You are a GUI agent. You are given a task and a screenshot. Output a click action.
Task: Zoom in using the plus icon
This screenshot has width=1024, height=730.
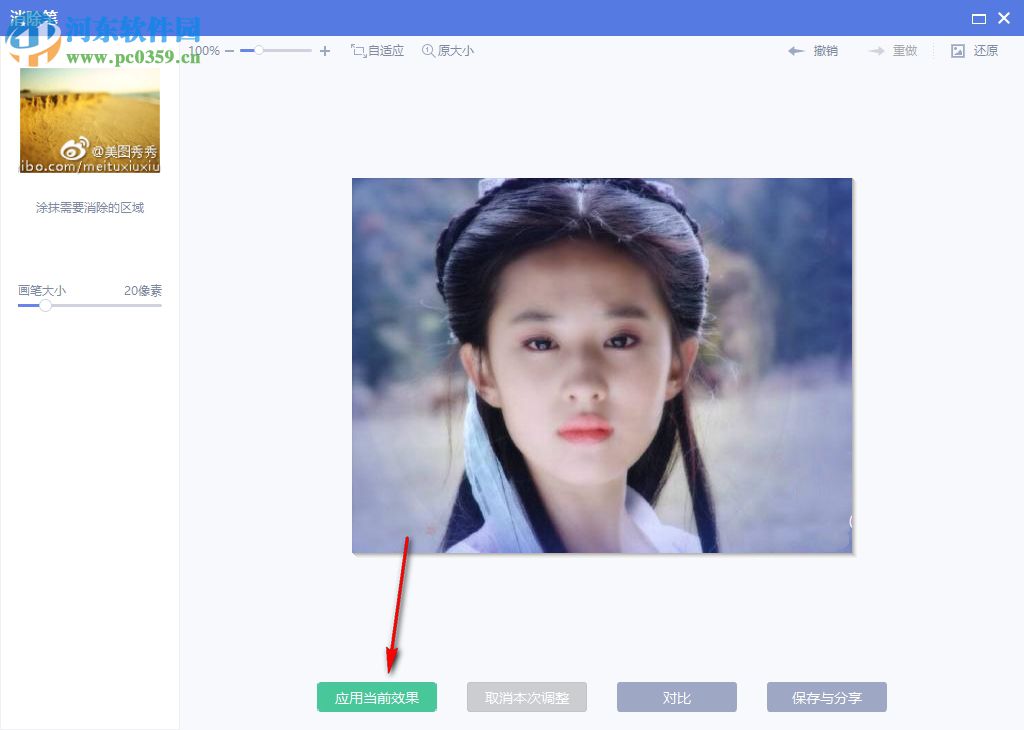325,48
